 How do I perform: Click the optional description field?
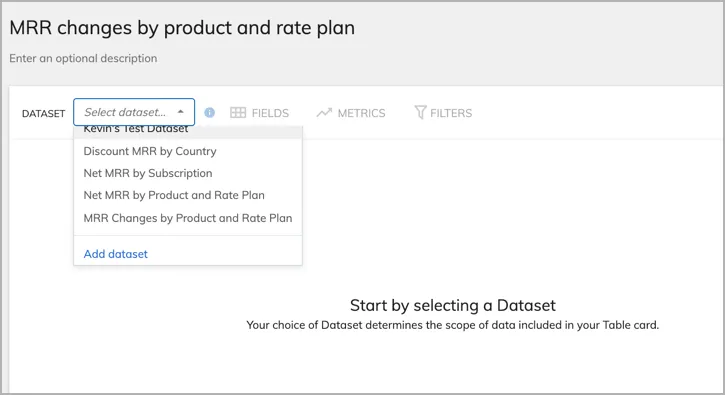pyautogui.click(x=83, y=58)
